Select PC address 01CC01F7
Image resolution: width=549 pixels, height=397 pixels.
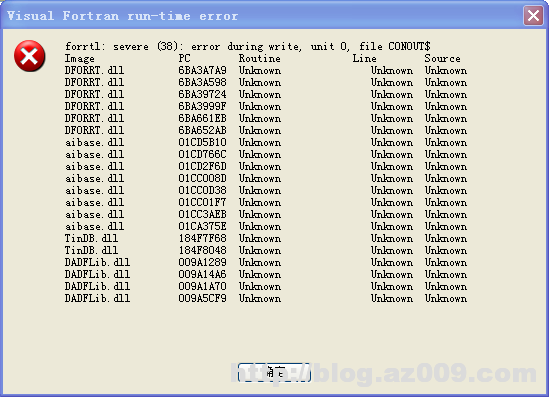[202, 202]
